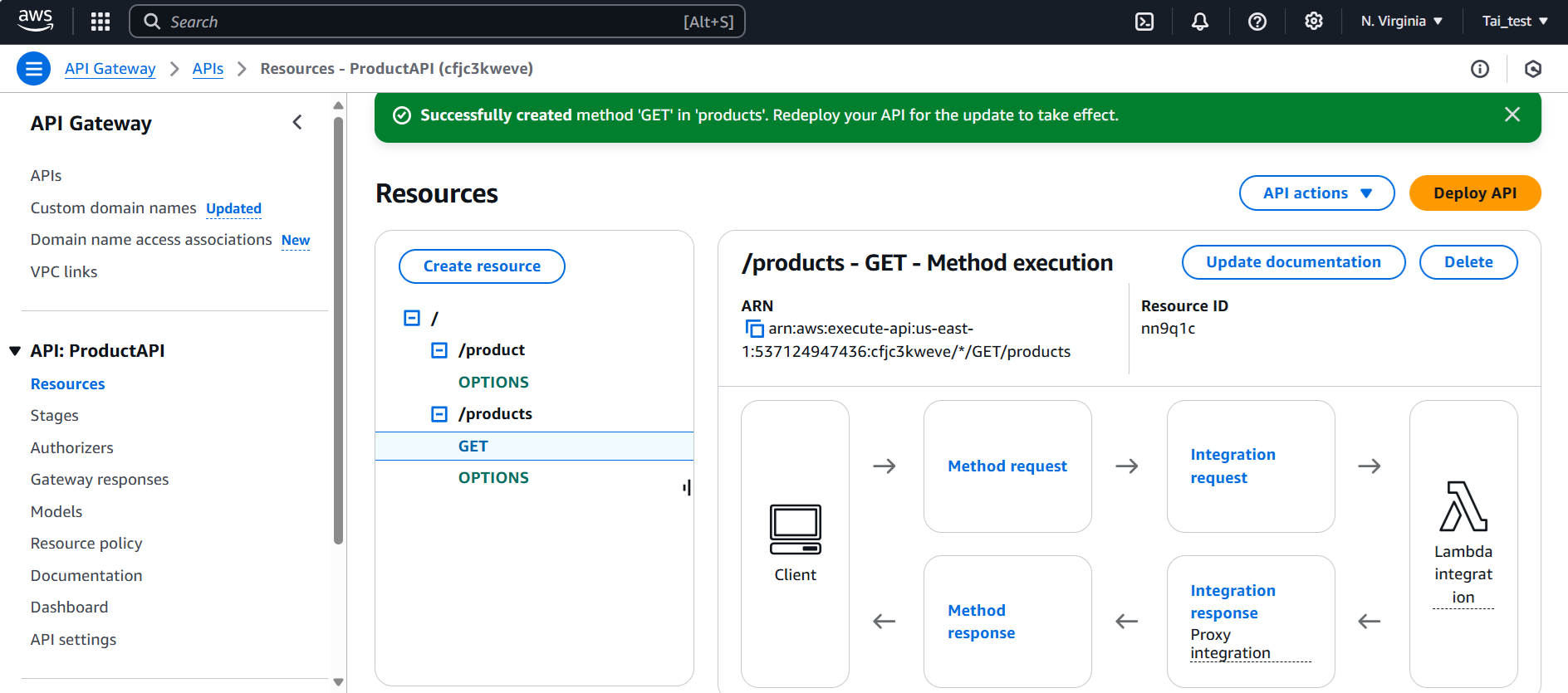This screenshot has height=693, width=1568.
Task: Click the search magnifier icon
Action: (x=152, y=22)
